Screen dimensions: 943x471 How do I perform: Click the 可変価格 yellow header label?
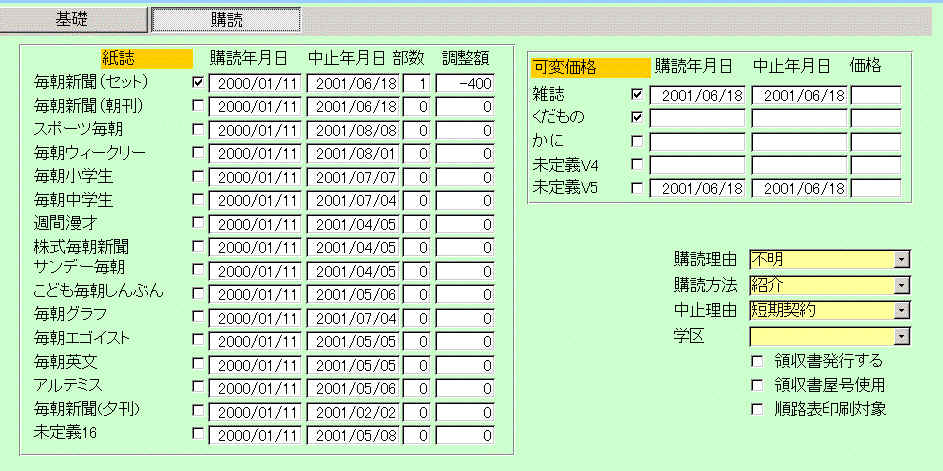coord(591,67)
